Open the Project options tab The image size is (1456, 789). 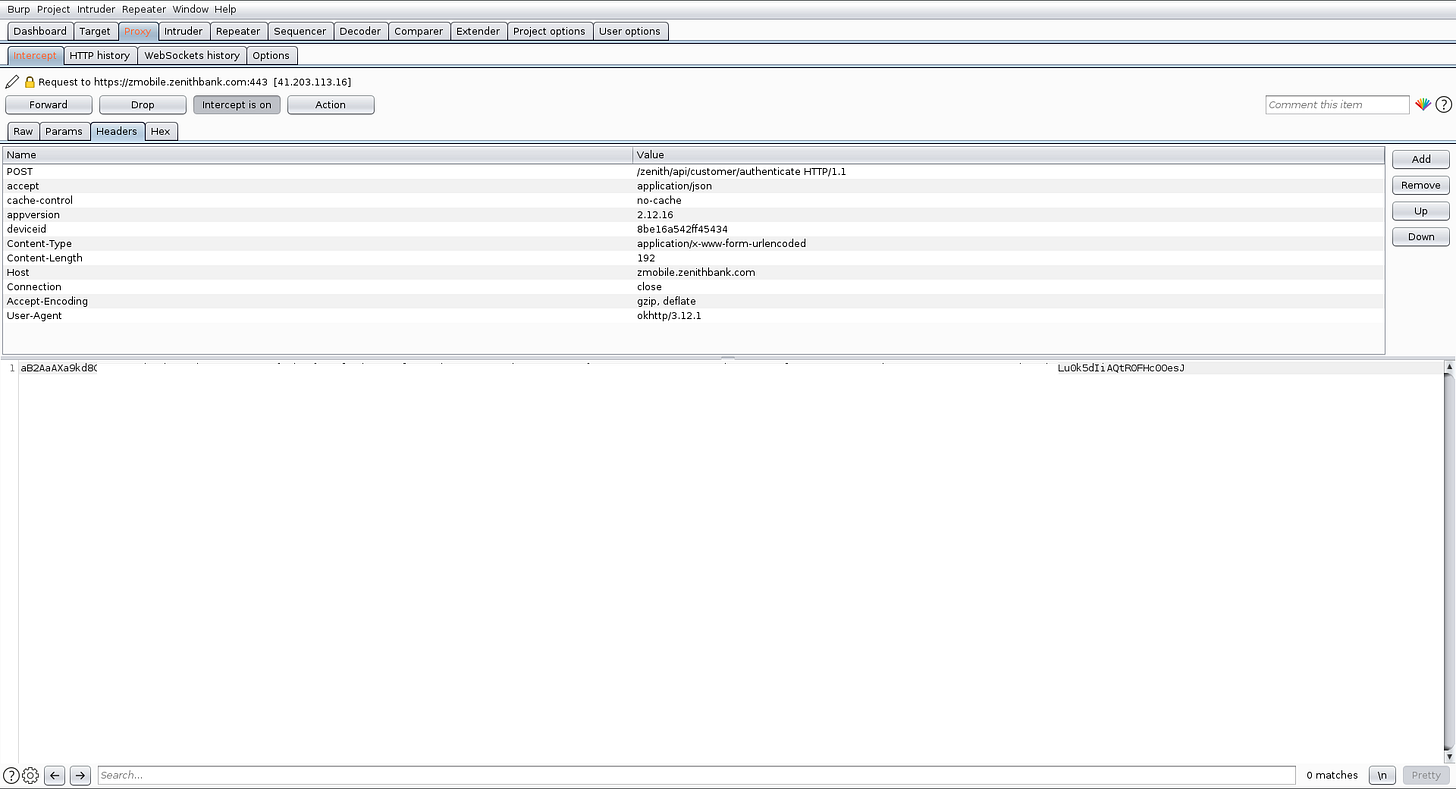click(x=549, y=31)
